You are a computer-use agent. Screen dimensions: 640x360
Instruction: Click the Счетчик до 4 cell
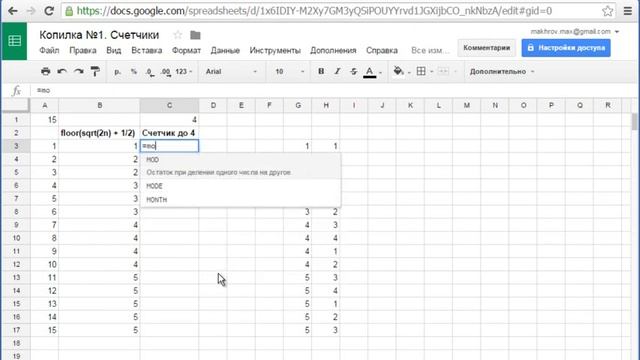point(169,133)
